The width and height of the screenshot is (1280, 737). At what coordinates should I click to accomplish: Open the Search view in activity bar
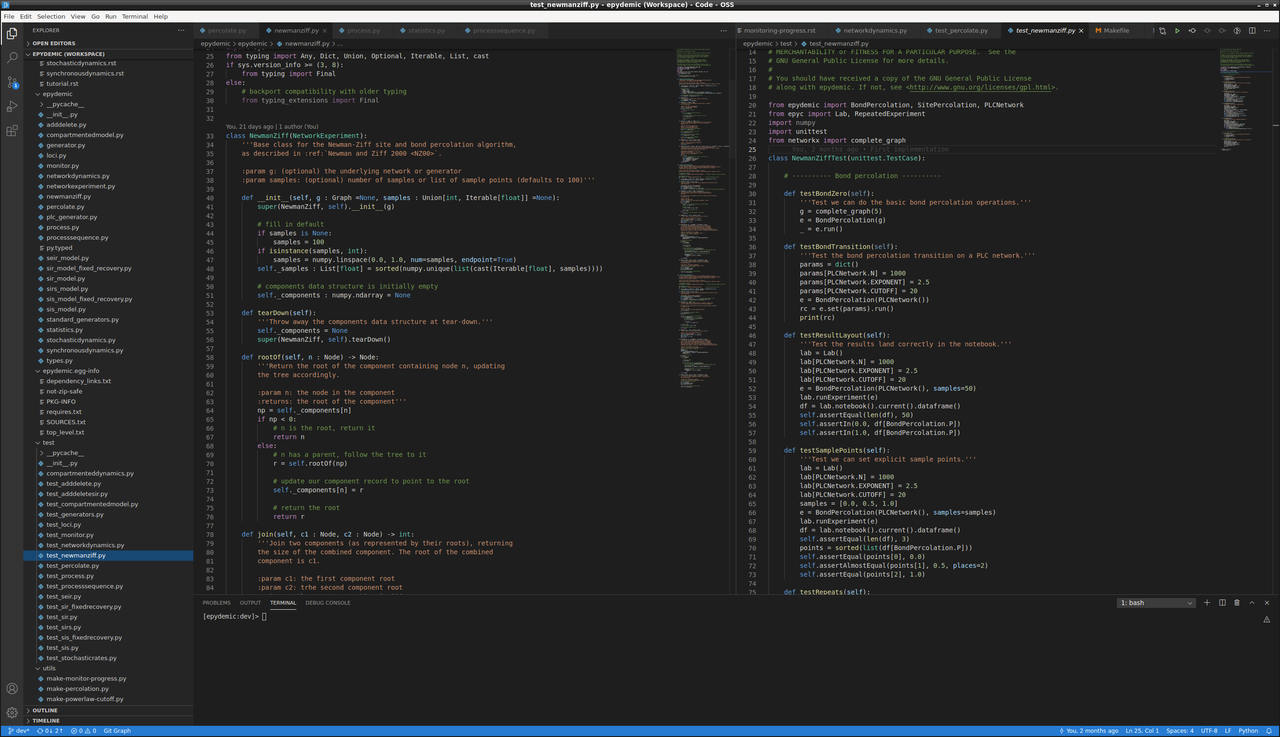(12, 57)
